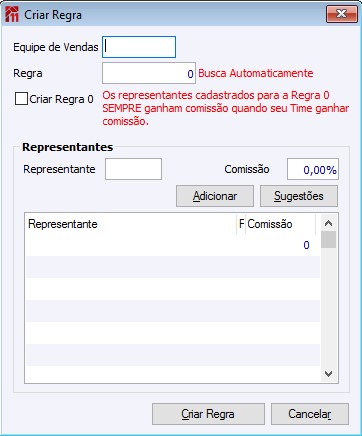Viewport: 362px width, 436px height.
Task: Open Sugestões for representatives
Action: click(x=299, y=196)
